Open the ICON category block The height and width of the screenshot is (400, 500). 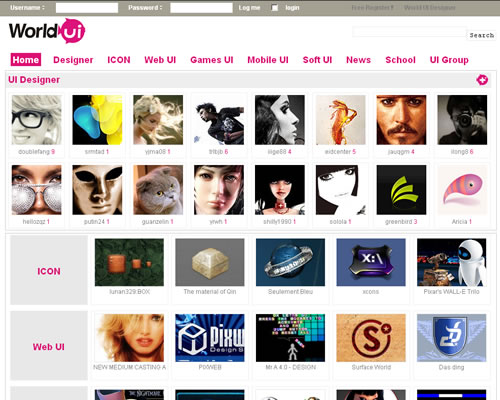tap(49, 270)
